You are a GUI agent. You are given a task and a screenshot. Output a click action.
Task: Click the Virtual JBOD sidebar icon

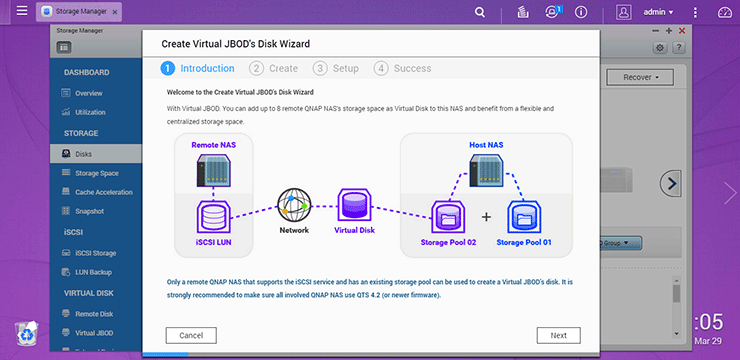[x=66, y=333]
